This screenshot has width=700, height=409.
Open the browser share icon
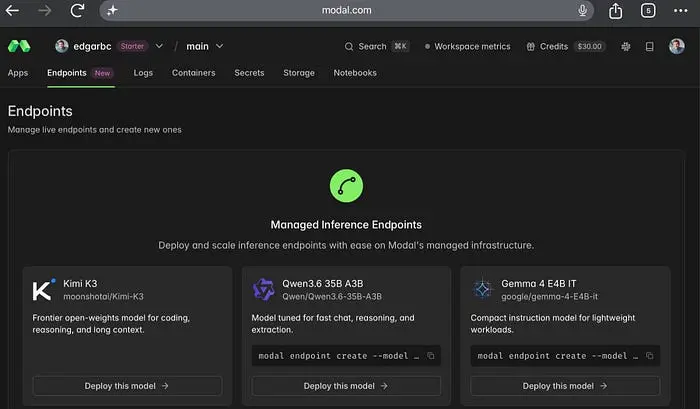click(x=616, y=10)
